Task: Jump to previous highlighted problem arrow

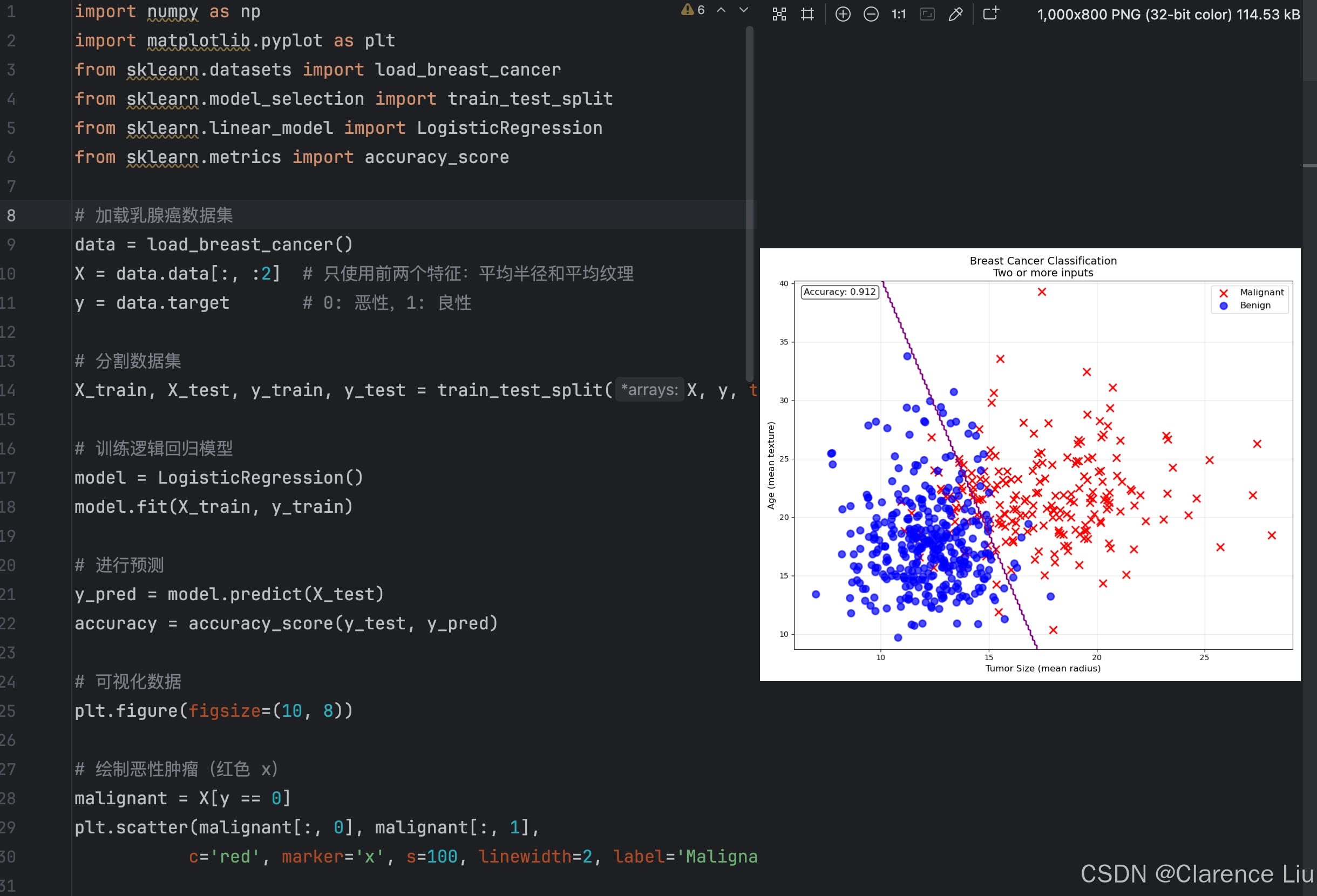Action: [x=721, y=10]
